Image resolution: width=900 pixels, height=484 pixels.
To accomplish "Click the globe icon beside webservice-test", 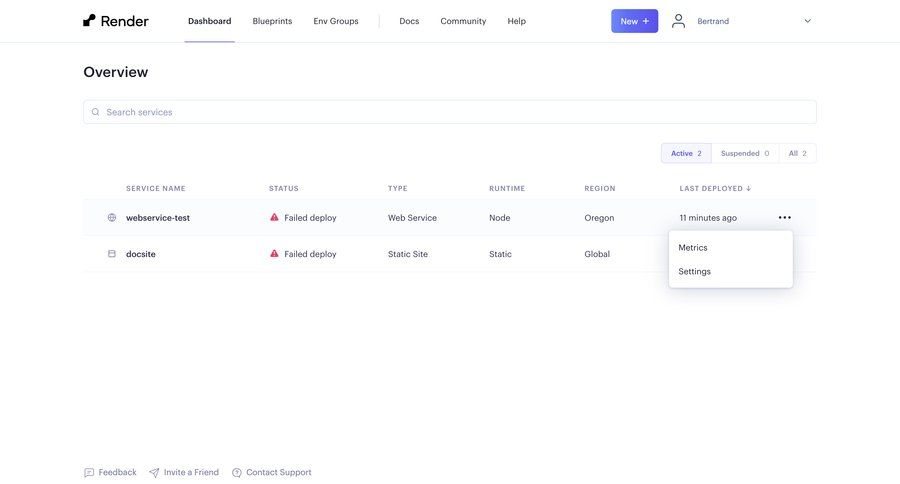I will (112, 218).
